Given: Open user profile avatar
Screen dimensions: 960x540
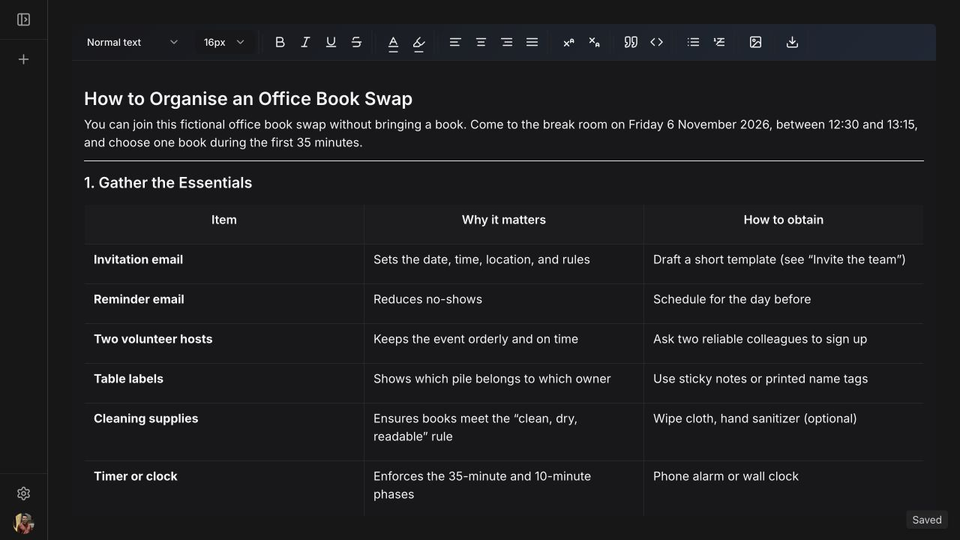Looking at the screenshot, I should [x=23, y=523].
